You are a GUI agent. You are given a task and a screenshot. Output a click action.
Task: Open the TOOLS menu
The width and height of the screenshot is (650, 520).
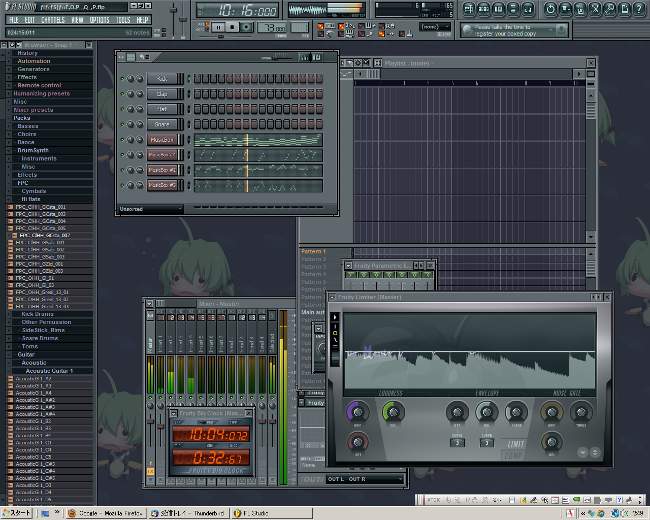(123, 20)
